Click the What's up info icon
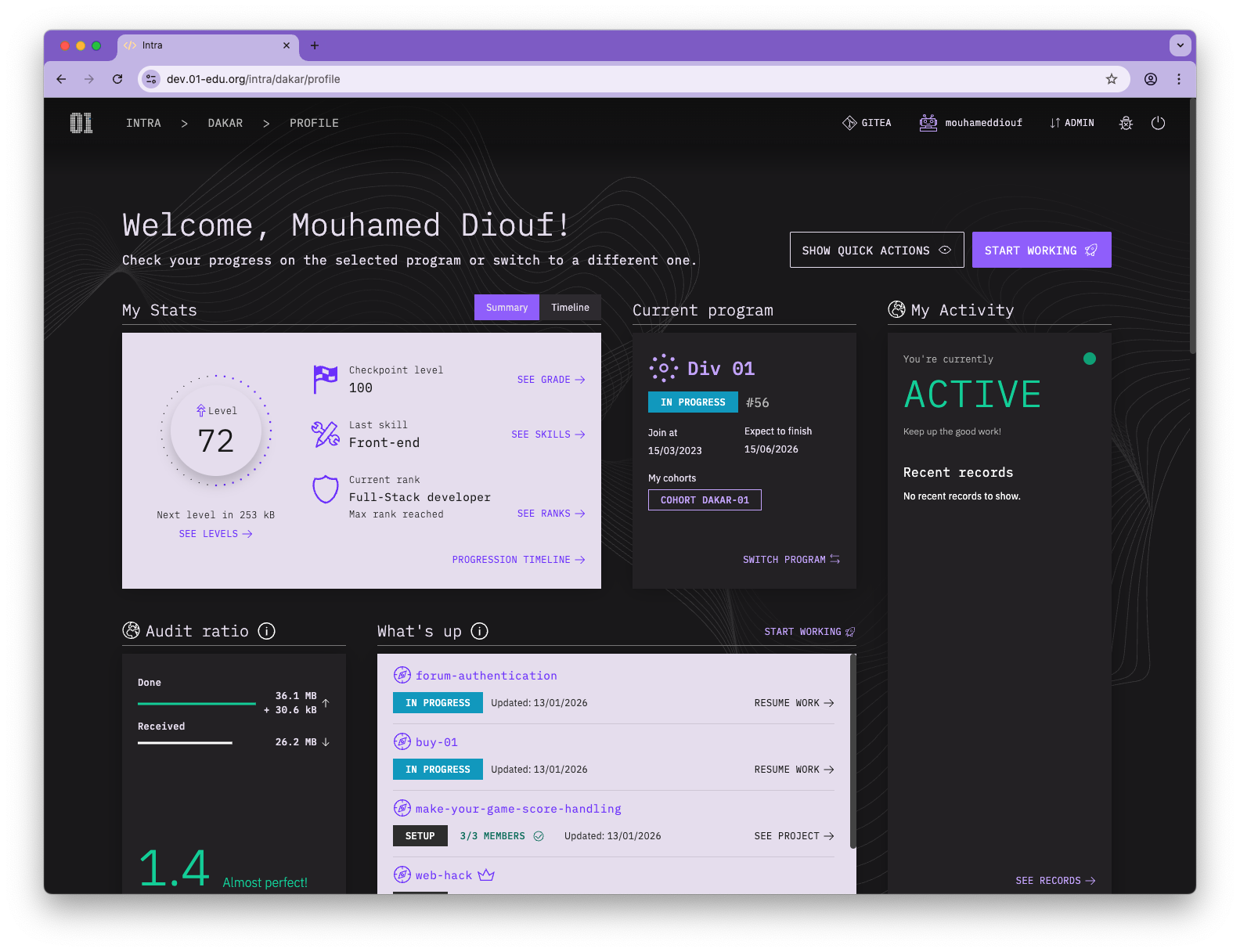The height and width of the screenshot is (952, 1240). pyautogui.click(x=479, y=631)
